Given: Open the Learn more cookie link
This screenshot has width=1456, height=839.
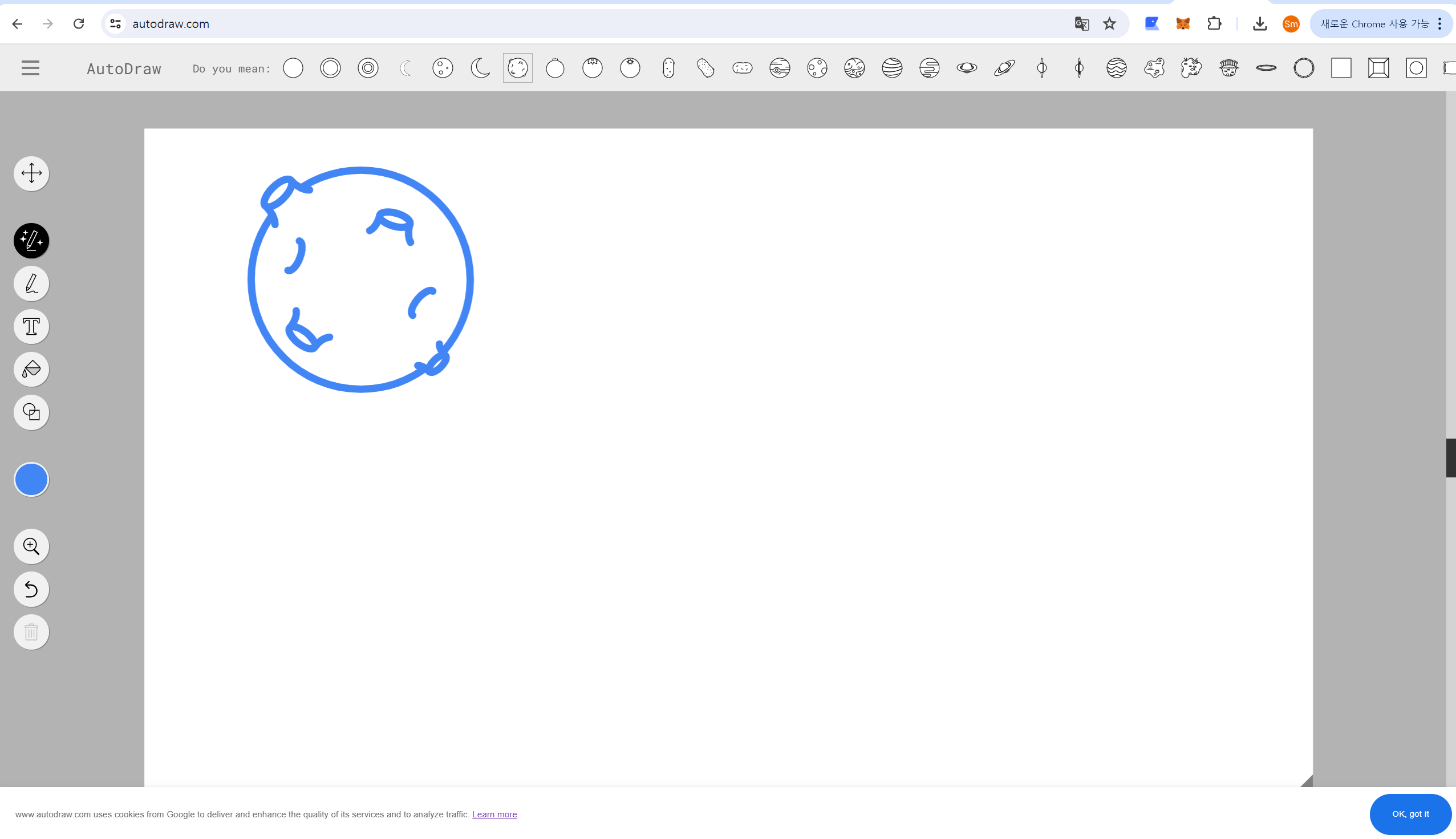Looking at the screenshot, I should point(494,814).
